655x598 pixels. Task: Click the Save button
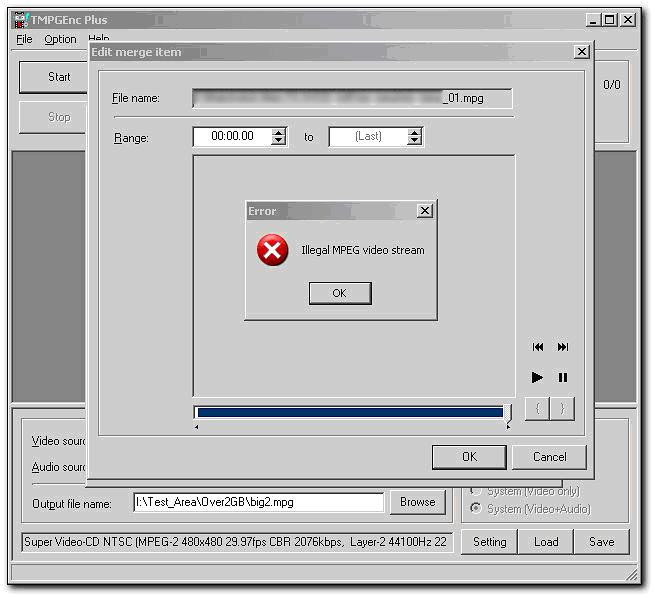[602, 542]
